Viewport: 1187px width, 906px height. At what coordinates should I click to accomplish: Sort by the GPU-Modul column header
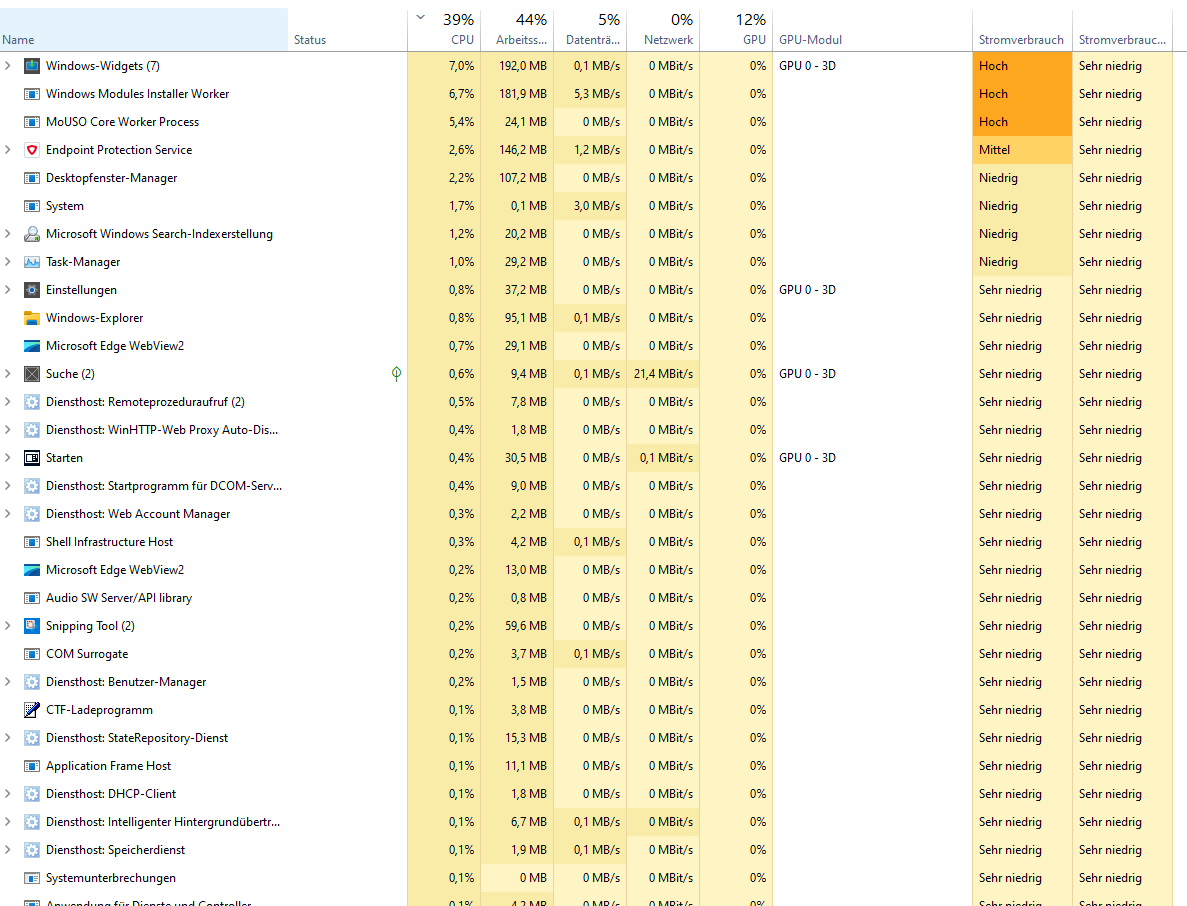pyautogui.click(x=872, y=30)
